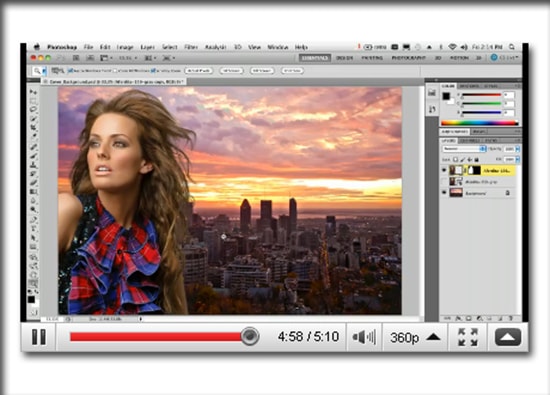
Task: Select the Move tool in Photoshop toolbar
Action: coord(33,92)
